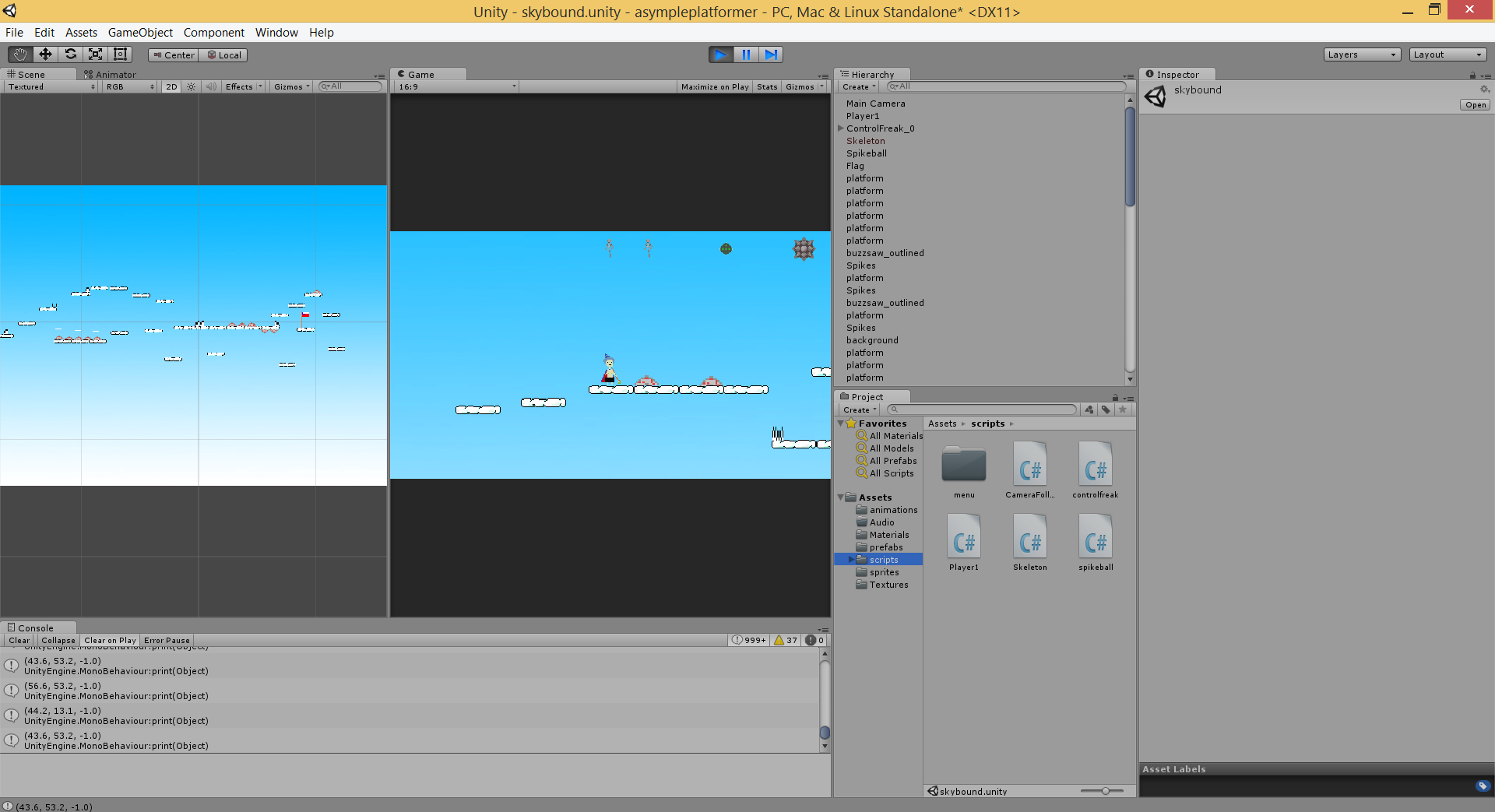
Task: Select Skeleton C# script asset
Action: (1029, 543)
